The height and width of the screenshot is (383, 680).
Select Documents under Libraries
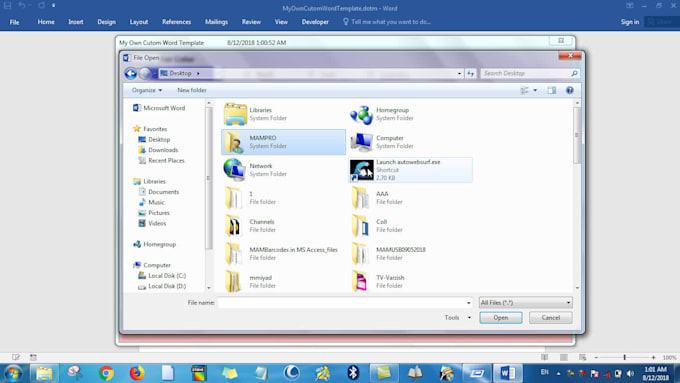(x=159, y=192)
